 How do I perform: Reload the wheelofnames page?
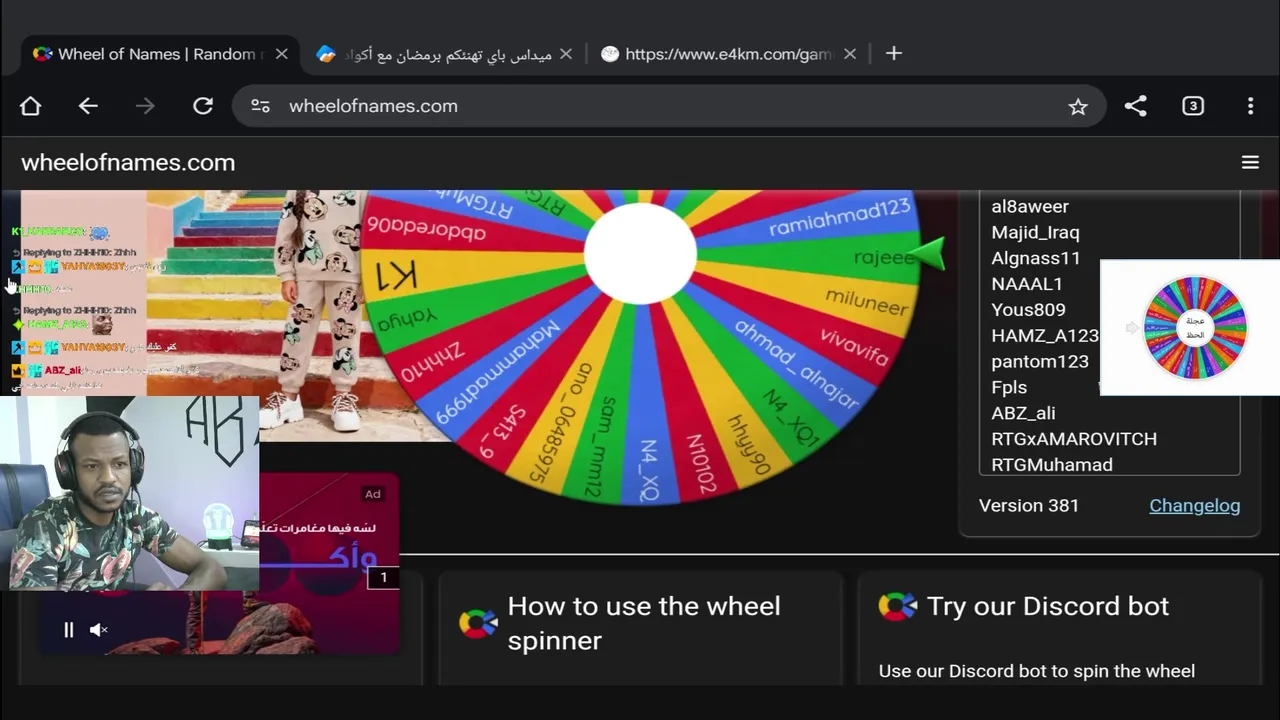(203, 106)
